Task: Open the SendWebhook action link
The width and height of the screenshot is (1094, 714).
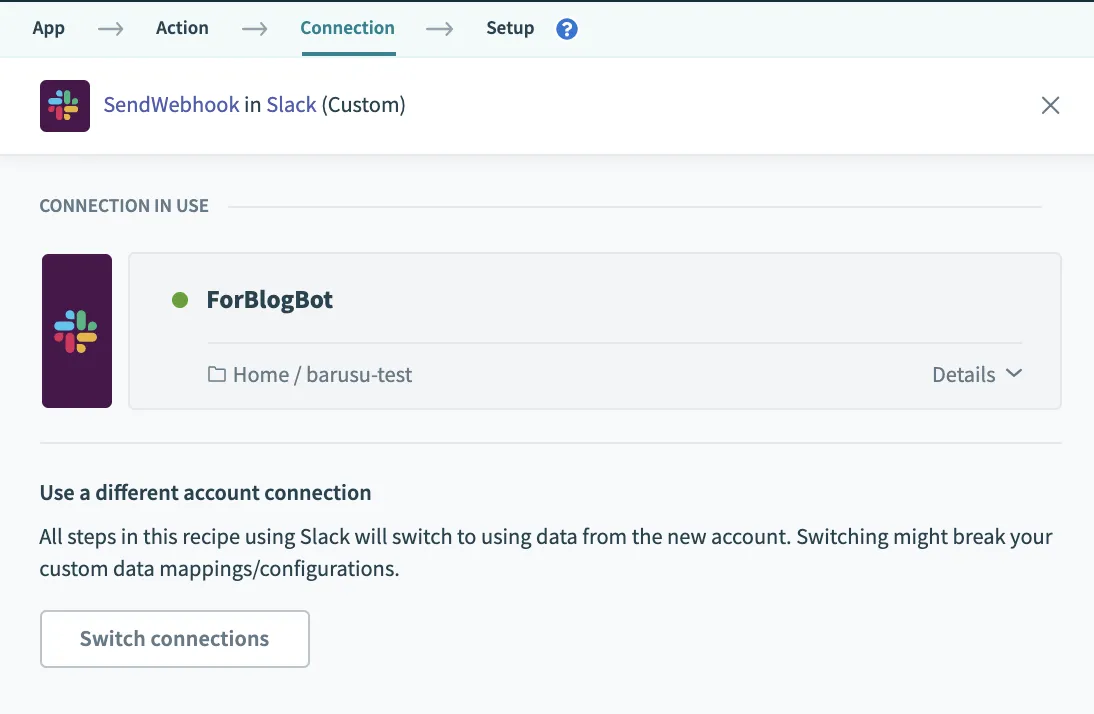Action: point(171,105)
